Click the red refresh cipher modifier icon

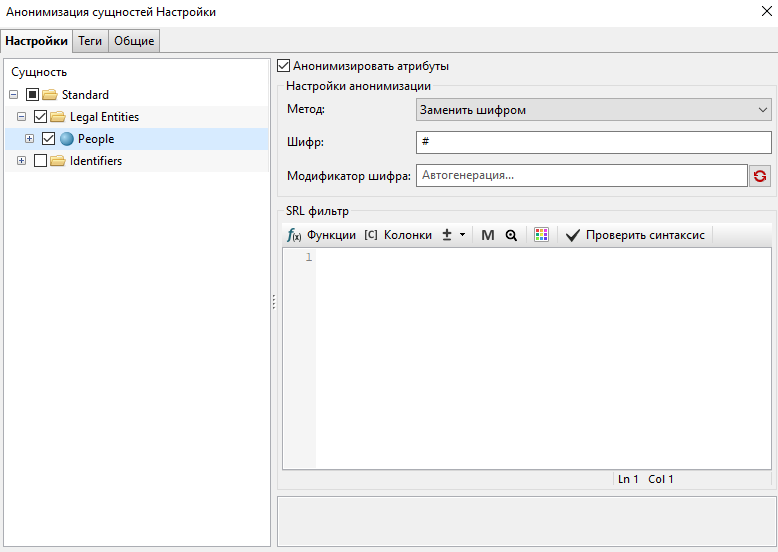click(x=761, y=176)
